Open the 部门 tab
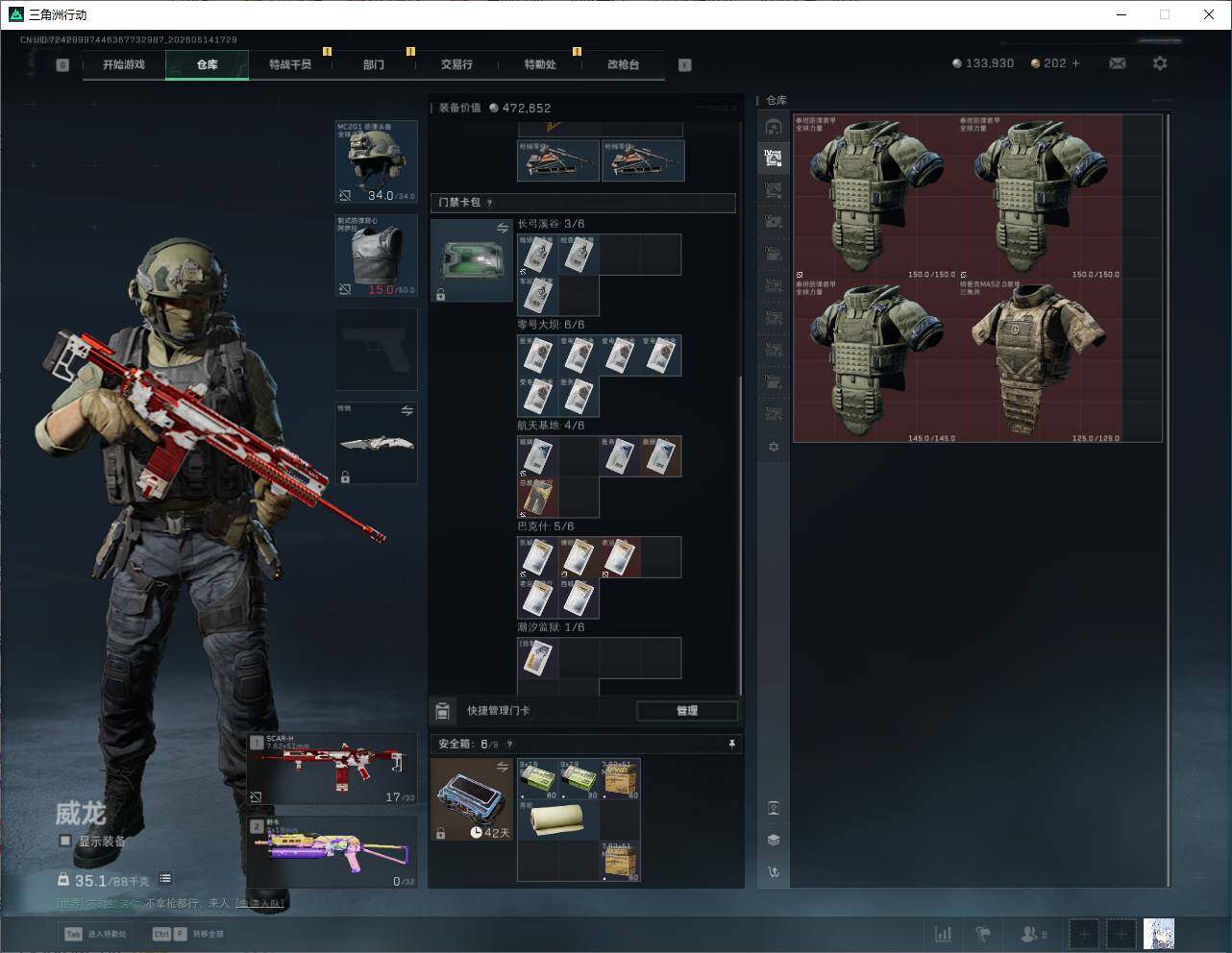 [x=374, y=64]
